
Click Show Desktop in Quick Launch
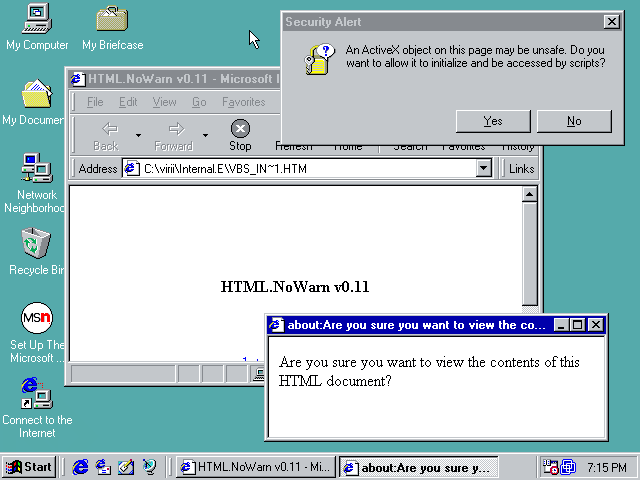(126, 466)
